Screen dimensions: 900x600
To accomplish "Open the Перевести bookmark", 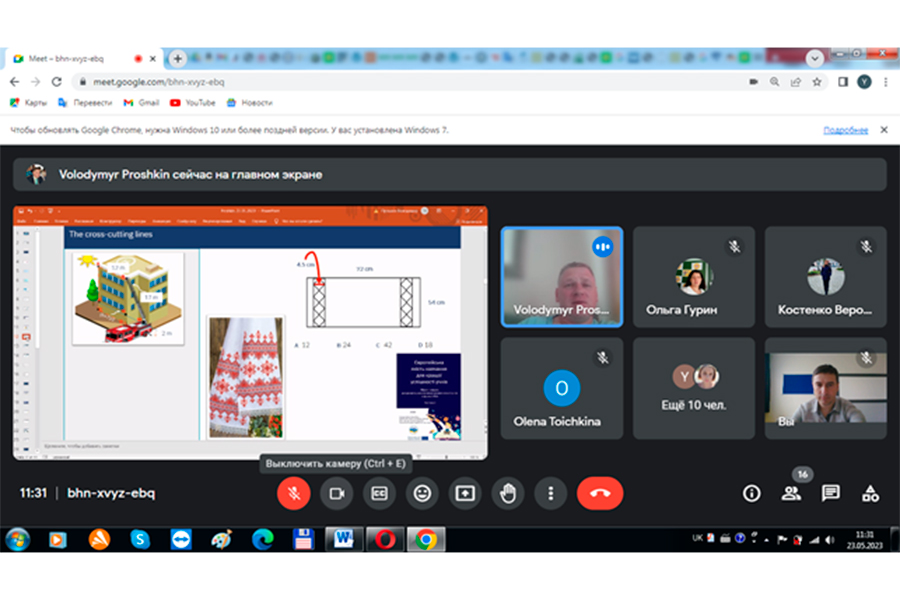I will (85, 103).
